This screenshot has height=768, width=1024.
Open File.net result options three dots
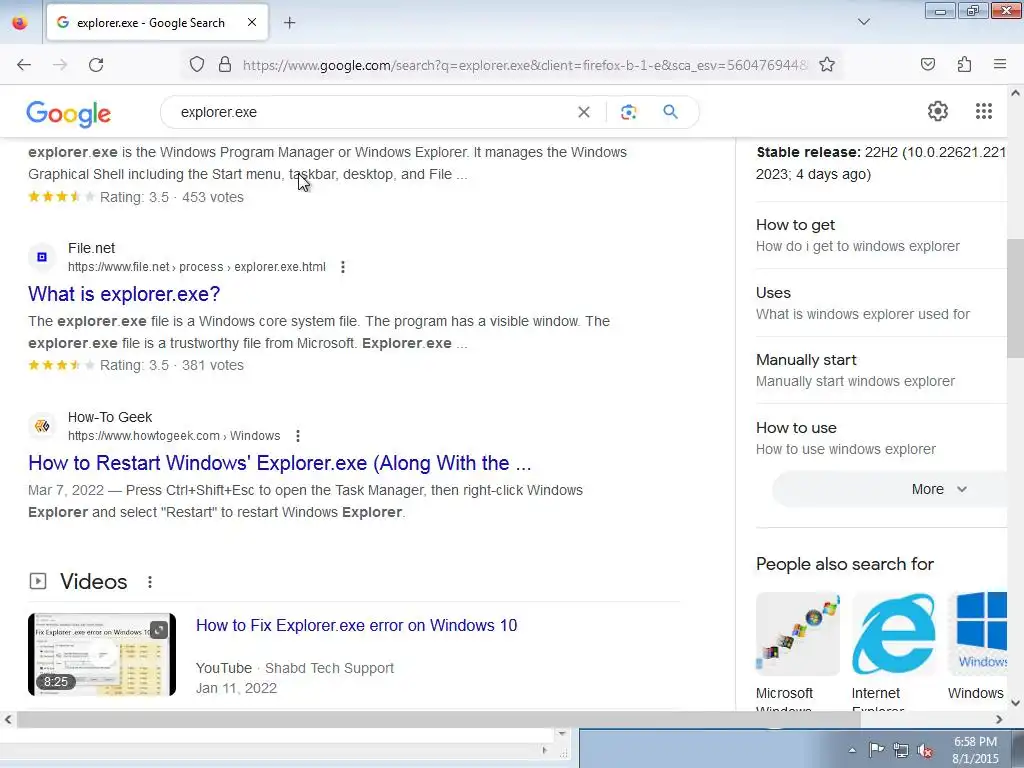pos(343,267)
